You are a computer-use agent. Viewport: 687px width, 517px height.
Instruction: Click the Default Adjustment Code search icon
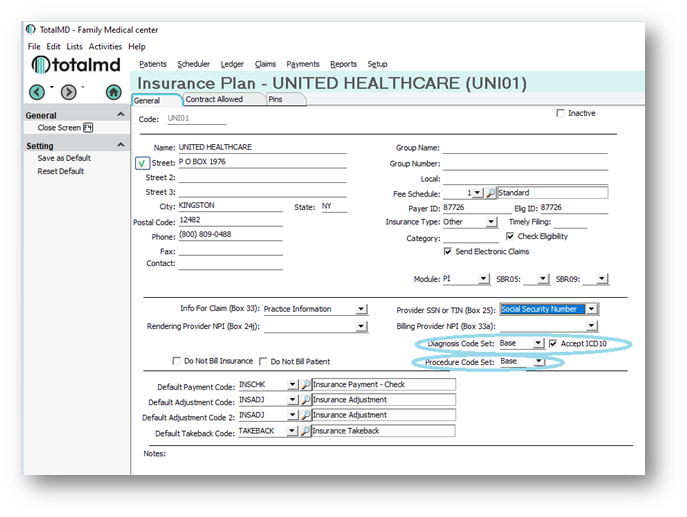[x=305, y=400]
